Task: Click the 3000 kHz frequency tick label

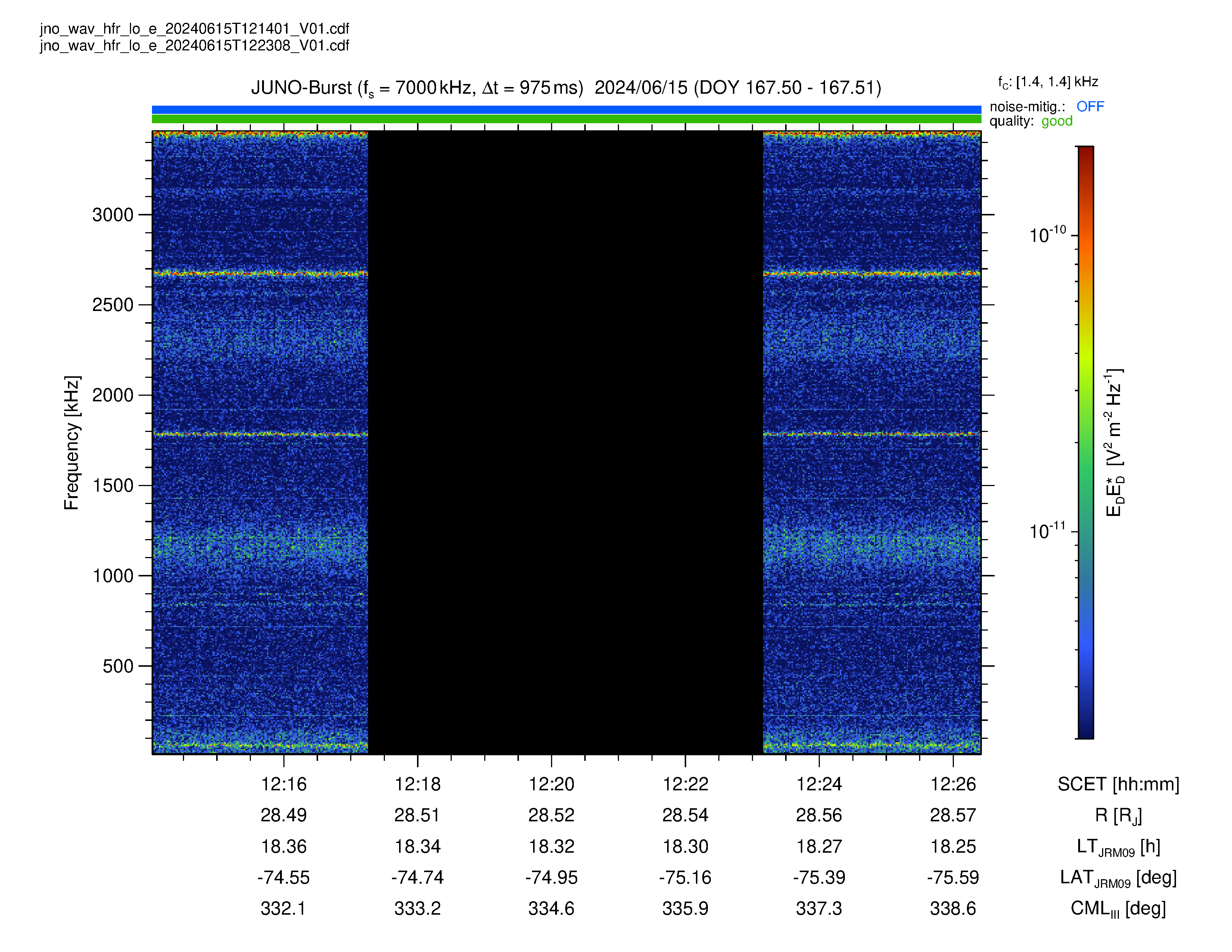Action: pyautogui.click(x=113, y=215)
